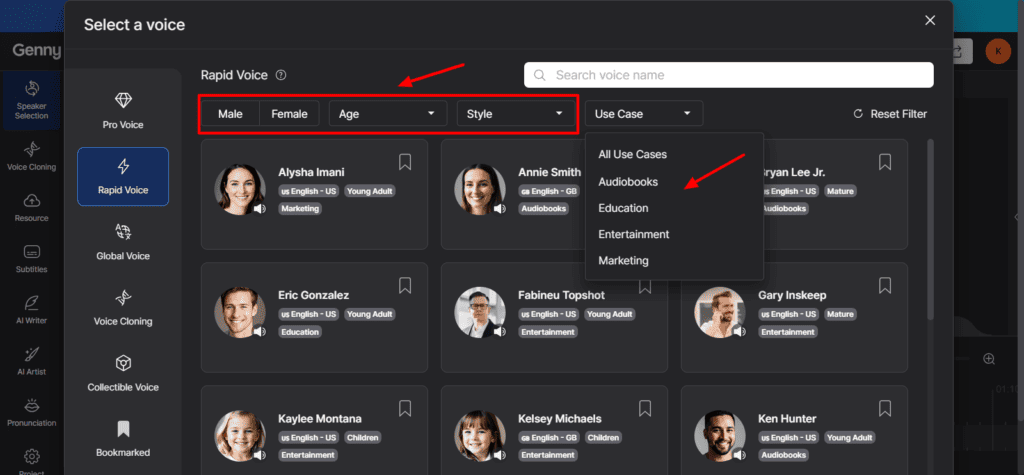This screenshot has width=1024, height=475.
Task: Select the Annie Smith avatar
Action: 480,189
